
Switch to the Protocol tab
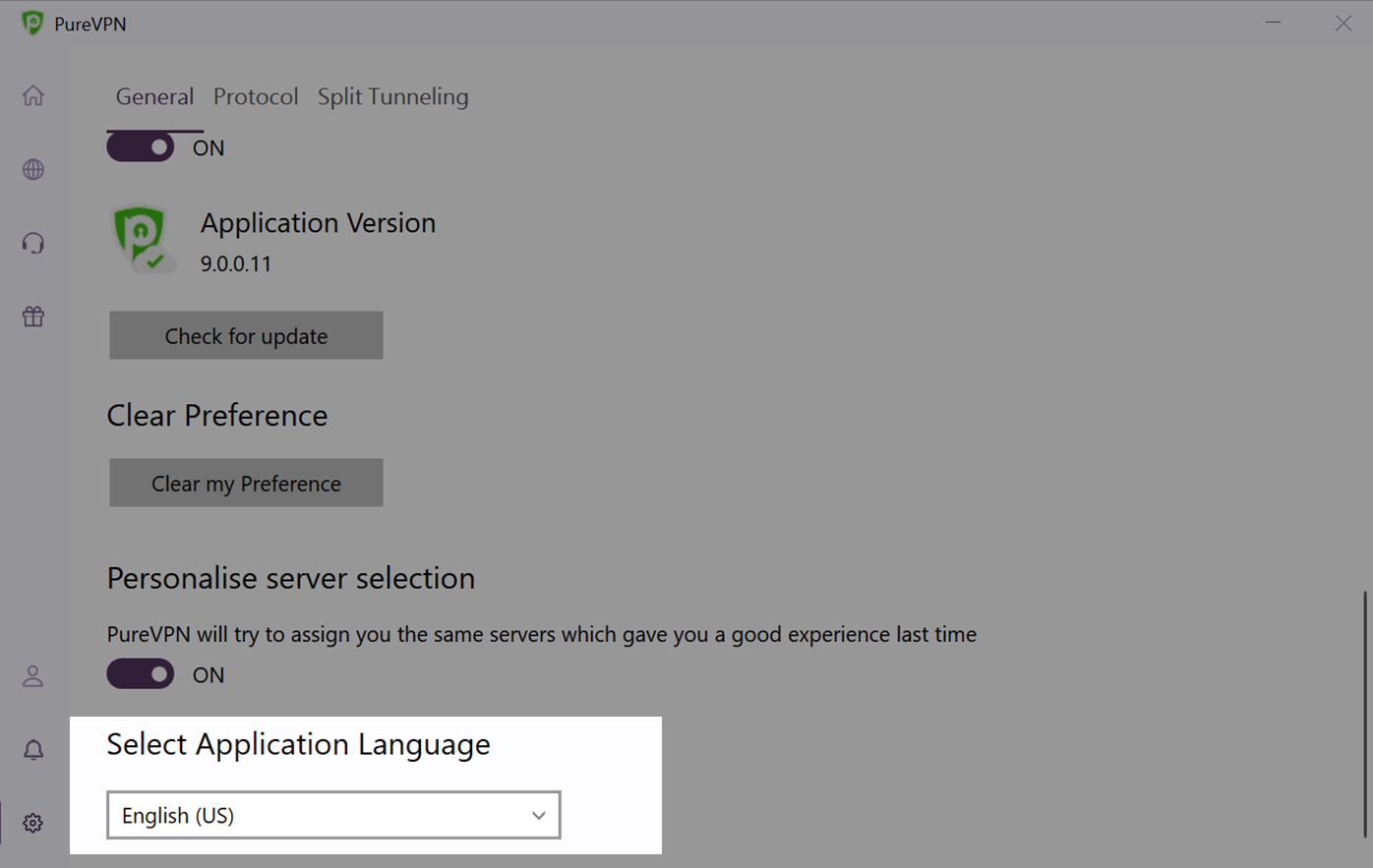pyautogui.click(x=256, y=96)
